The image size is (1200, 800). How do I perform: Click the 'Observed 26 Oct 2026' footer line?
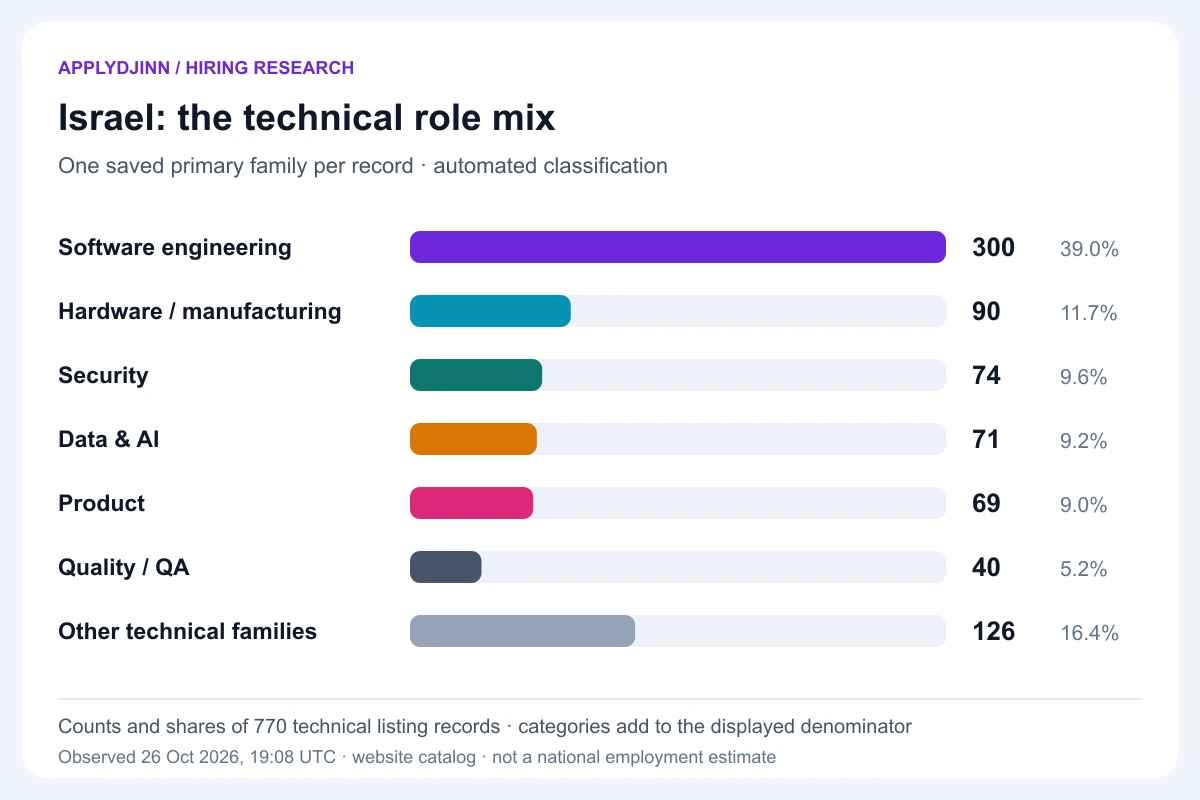417,757
